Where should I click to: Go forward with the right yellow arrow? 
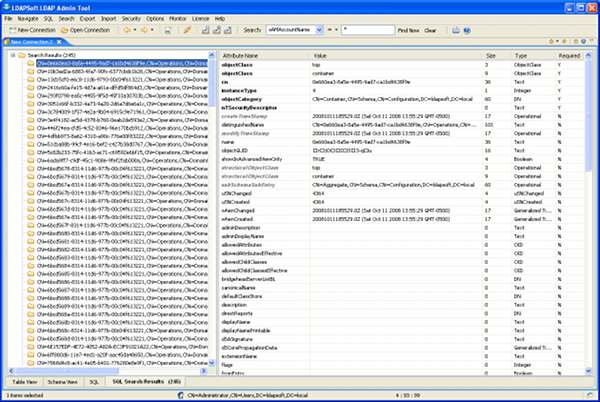pyautogui.click(x=144, y=30)
